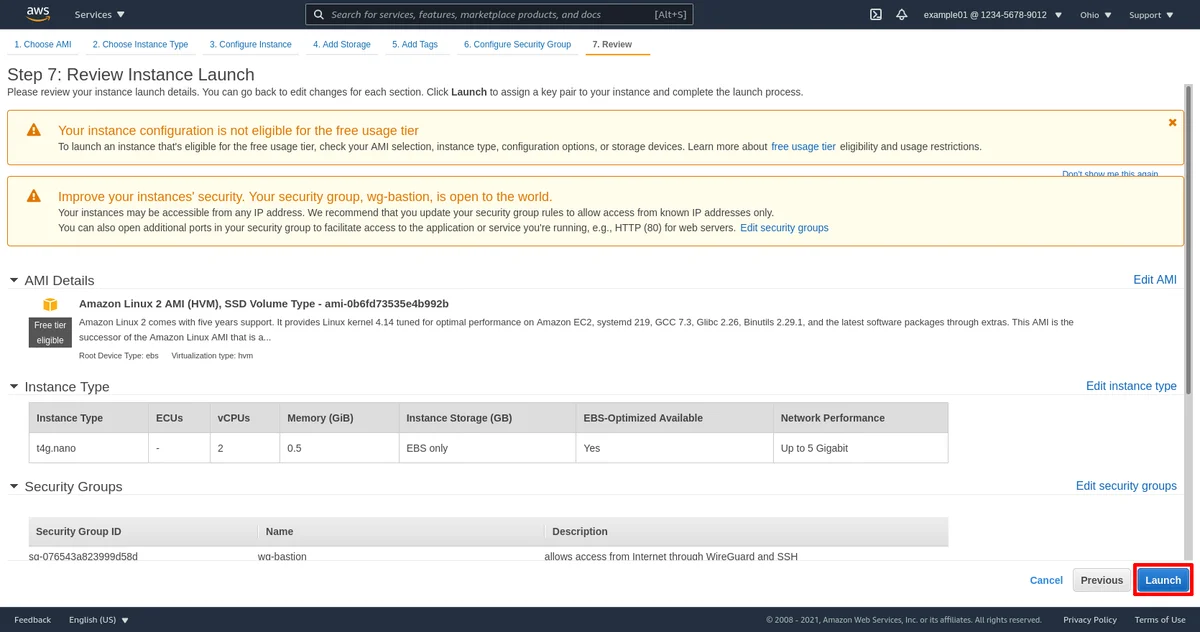Go to the Choose Instance Type step

[140, 45]
